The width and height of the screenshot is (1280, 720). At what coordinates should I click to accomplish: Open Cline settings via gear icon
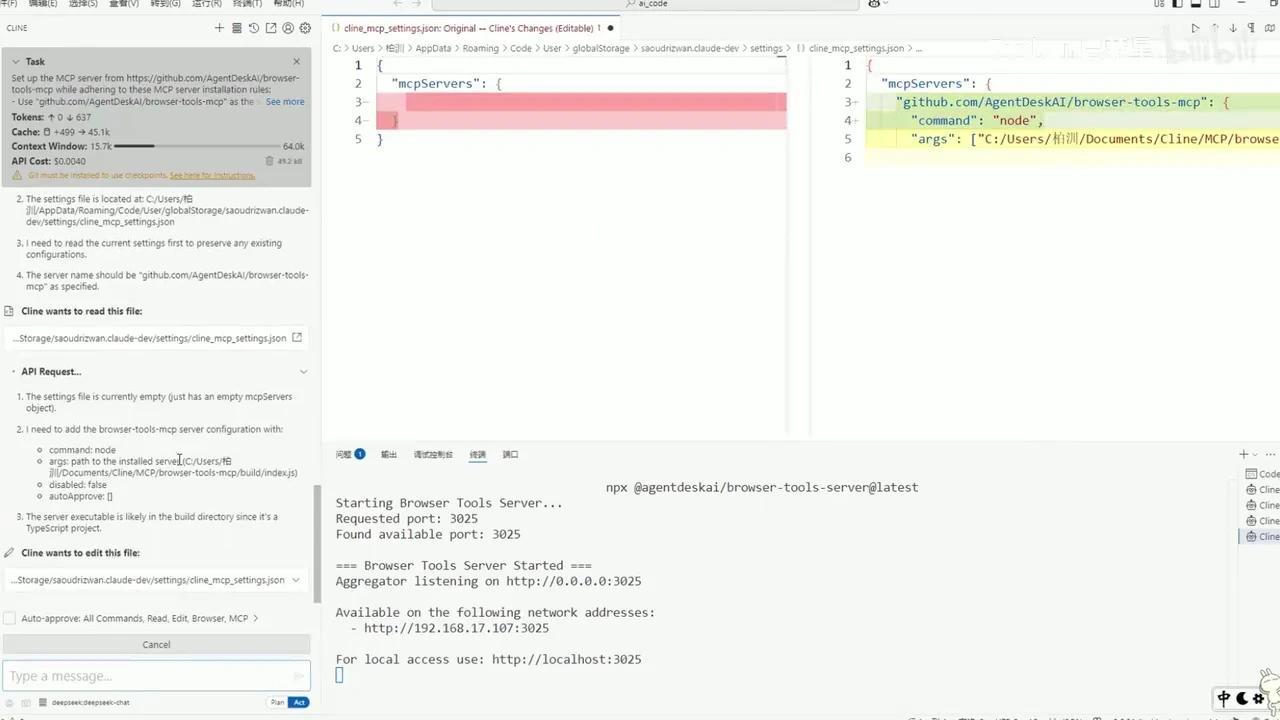tap(305, 28)
